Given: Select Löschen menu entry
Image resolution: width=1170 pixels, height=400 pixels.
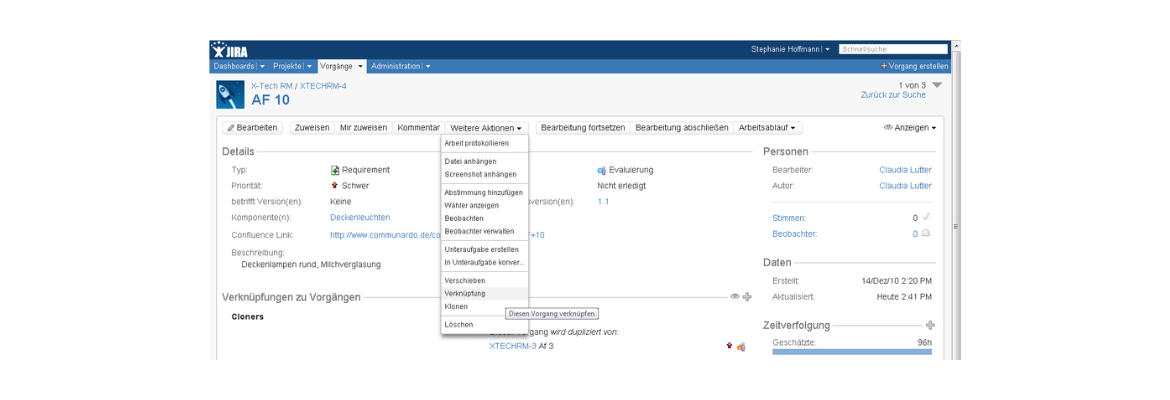Looking at the screenshot, I should point(485,325).
